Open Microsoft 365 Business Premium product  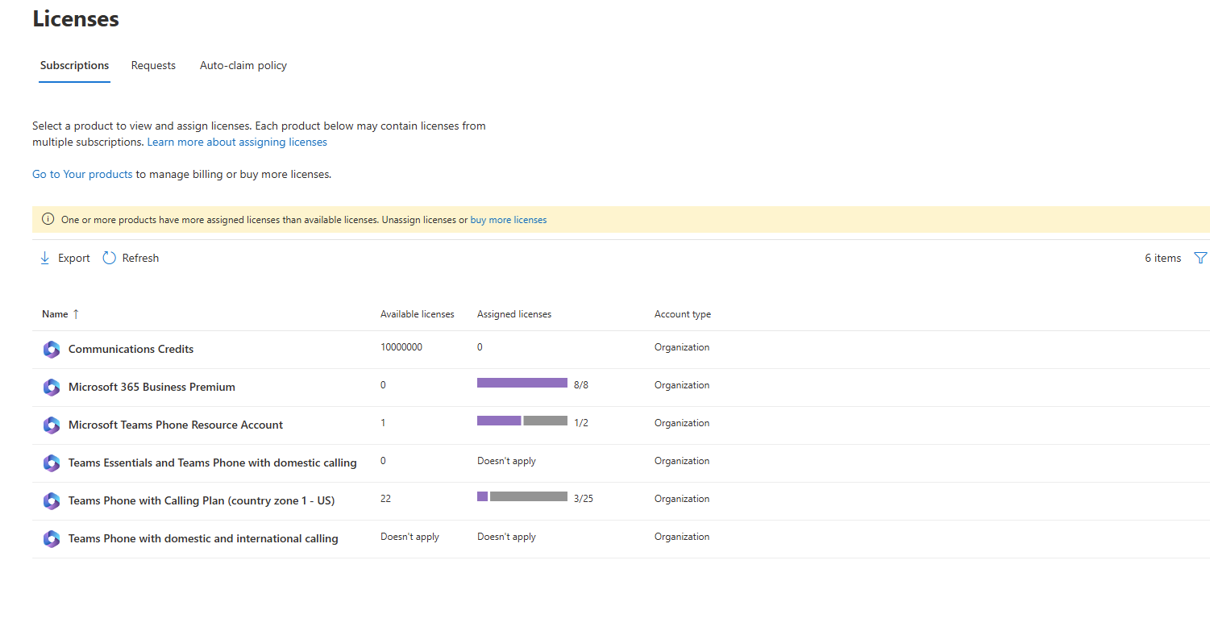tap(152, 387)
